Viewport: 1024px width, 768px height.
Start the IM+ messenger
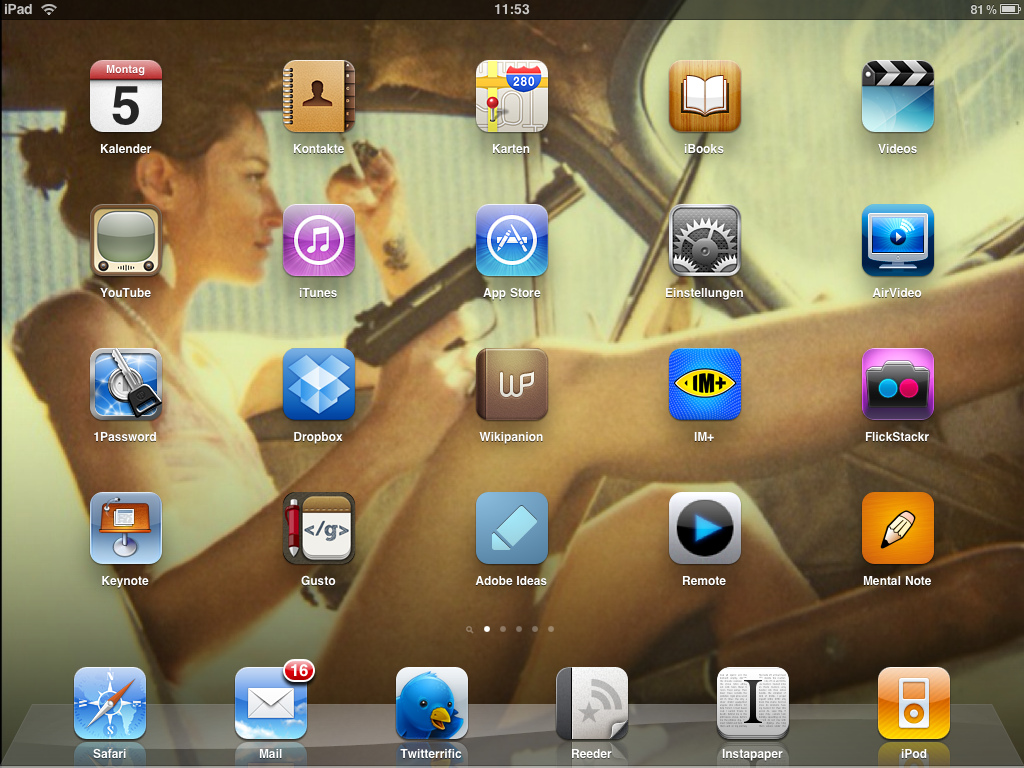pyautogui.click(x=704, y=385)
